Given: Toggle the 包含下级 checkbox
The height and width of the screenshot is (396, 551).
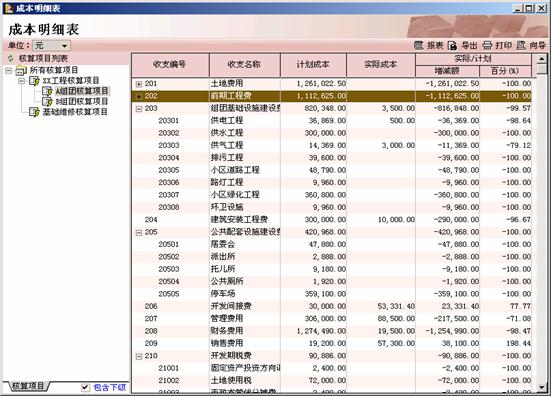Looking at the screenshot, I should pos(85,387).
